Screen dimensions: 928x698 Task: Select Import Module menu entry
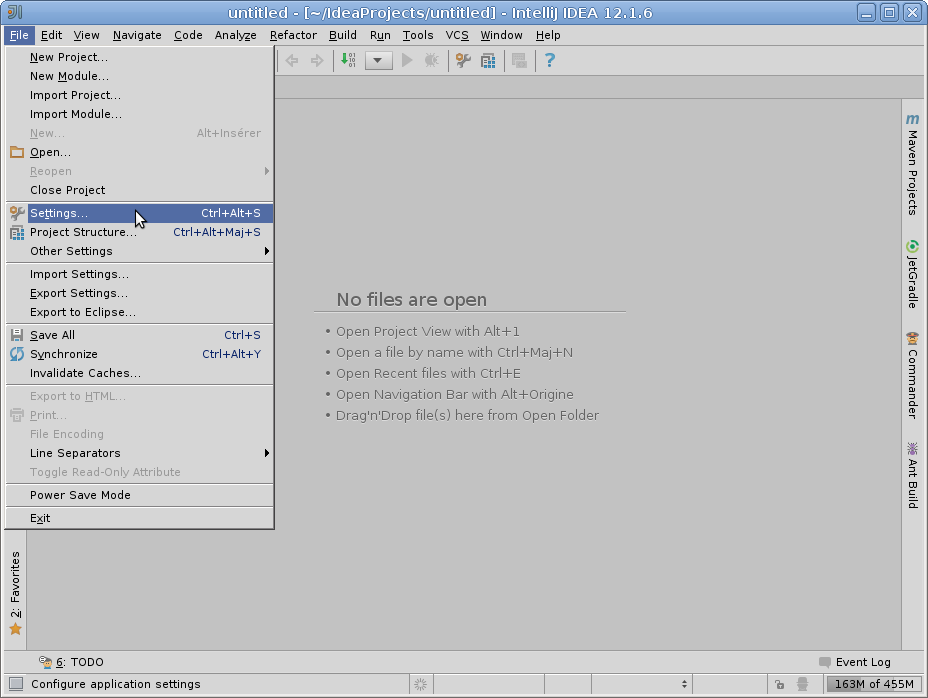(x=140, y=114)
